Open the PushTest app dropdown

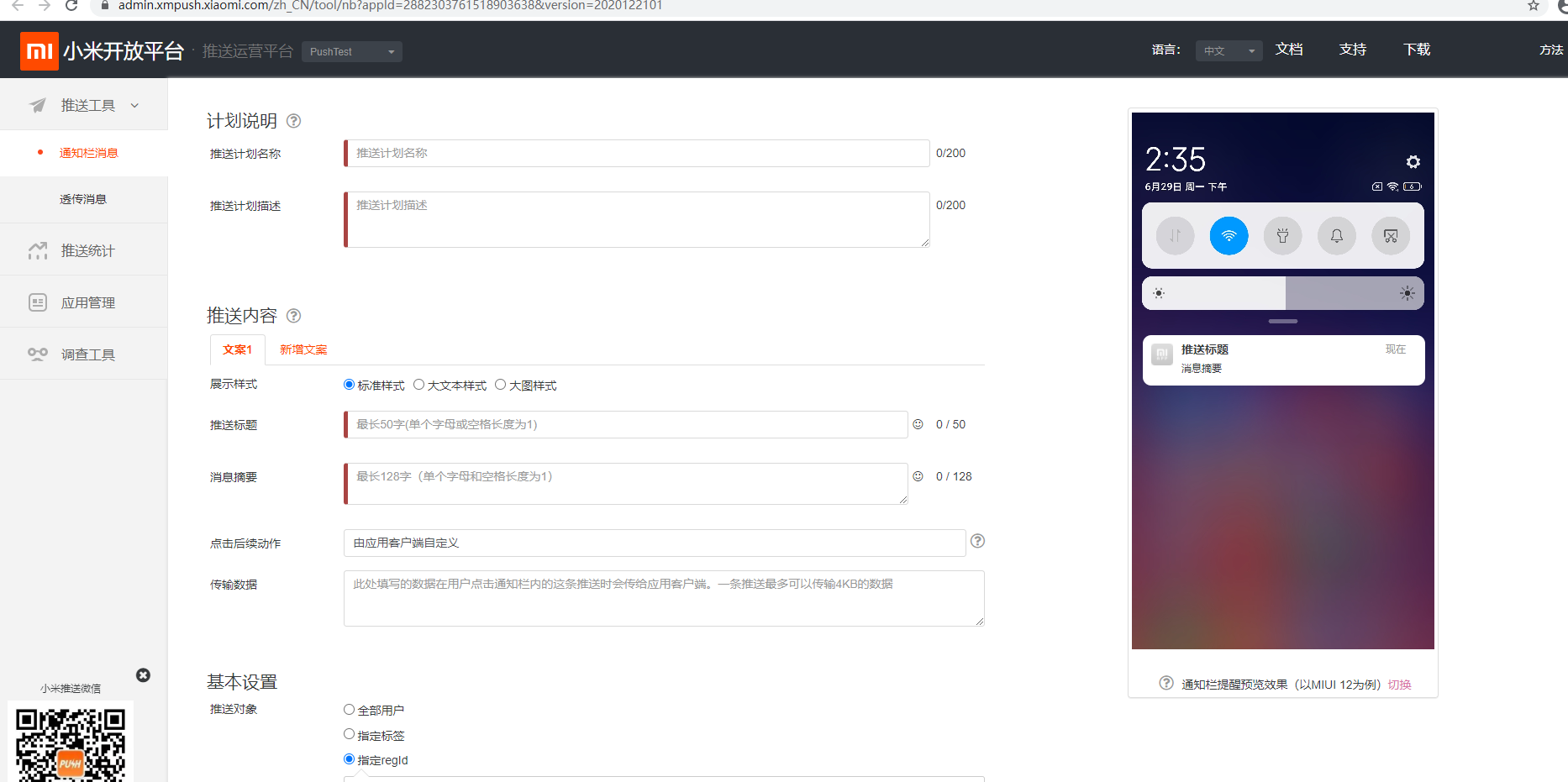click(x=351, y=52)
